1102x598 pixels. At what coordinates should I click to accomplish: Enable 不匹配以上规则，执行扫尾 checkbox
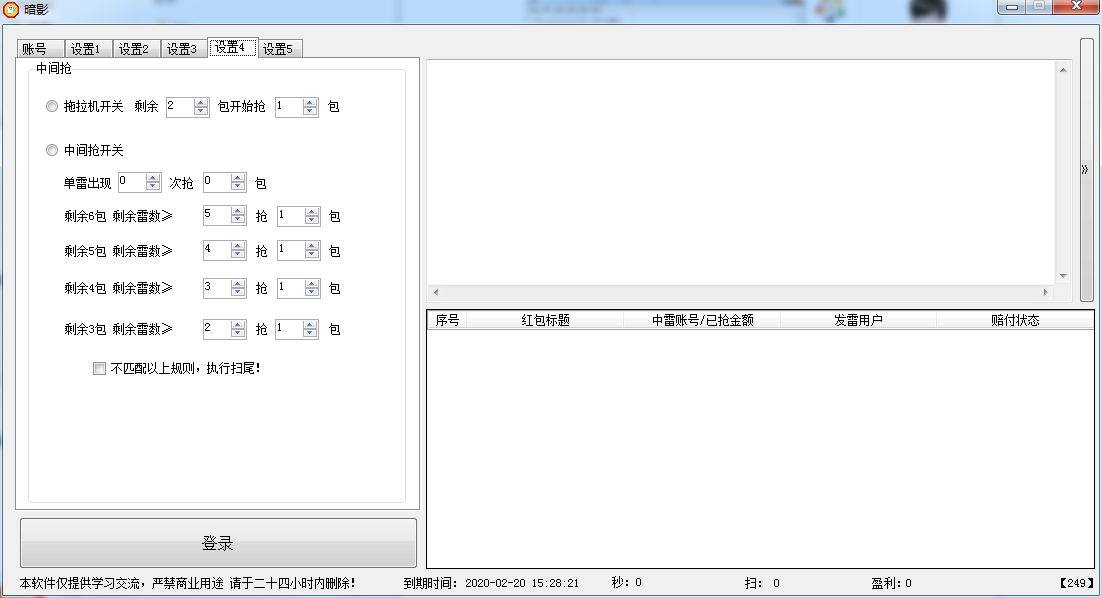(99, 368)
